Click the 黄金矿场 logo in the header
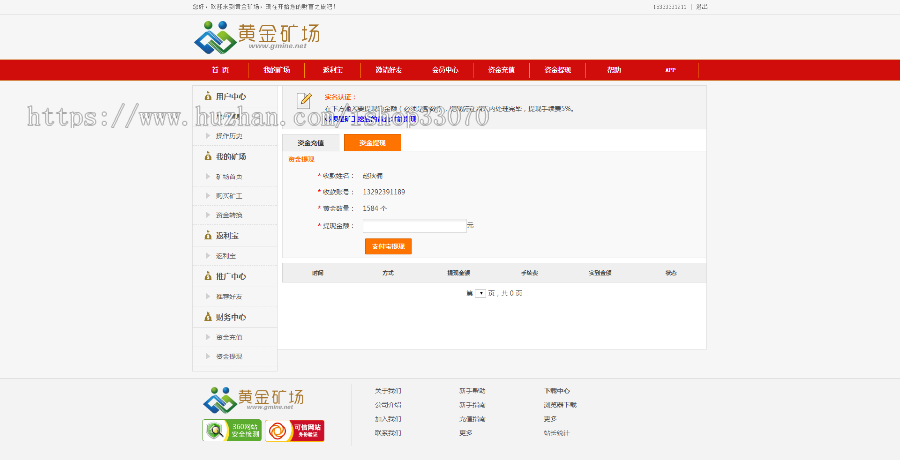 tap(257, 37)
